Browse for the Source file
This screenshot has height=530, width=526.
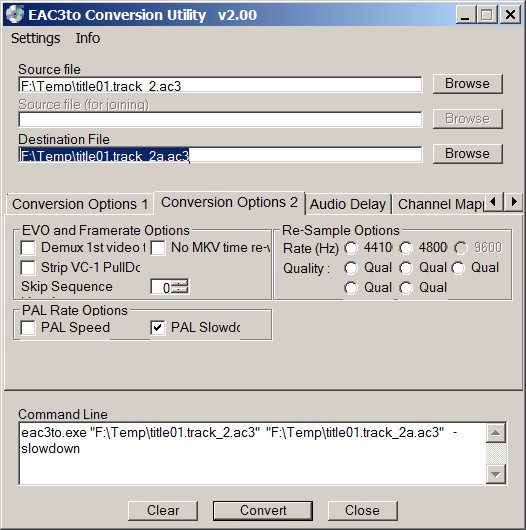pyautogui.click(x=468, y=84)
